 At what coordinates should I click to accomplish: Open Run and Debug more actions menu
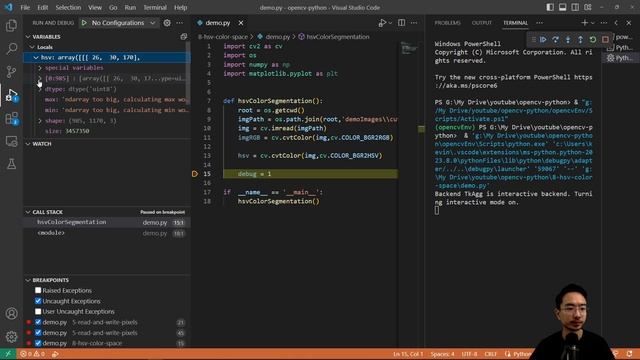click(x=180, y=23)
